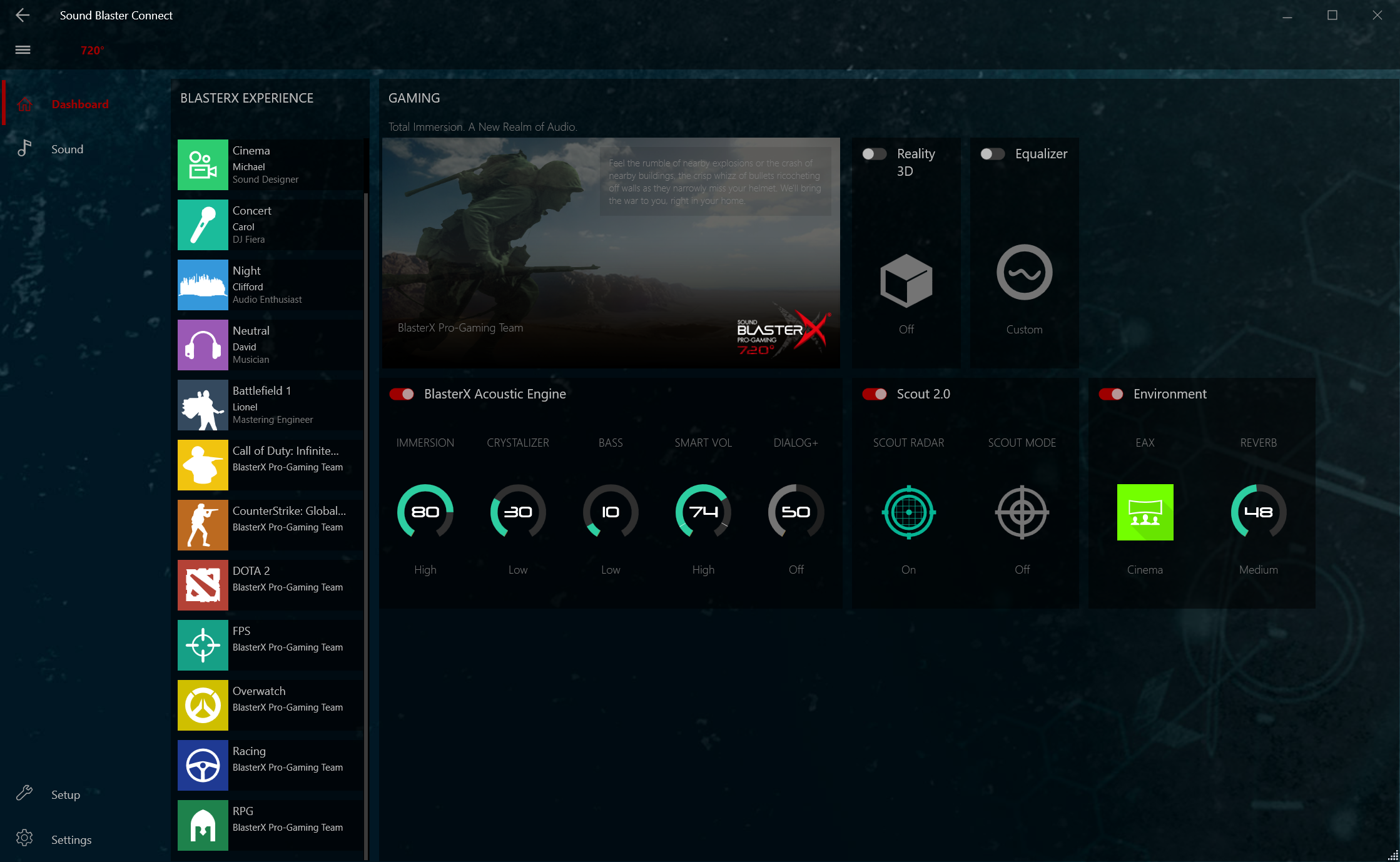Click the Night profile name
The height and width of the screenshot is (862, 1400).
pyautogui.click(x=246, y=271)
